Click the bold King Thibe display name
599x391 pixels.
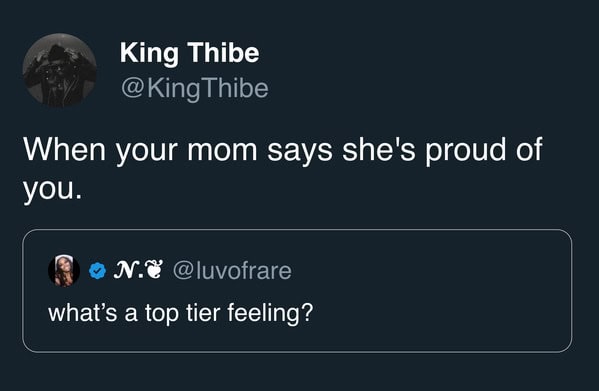pyautogui.click(x=189, y=53)
